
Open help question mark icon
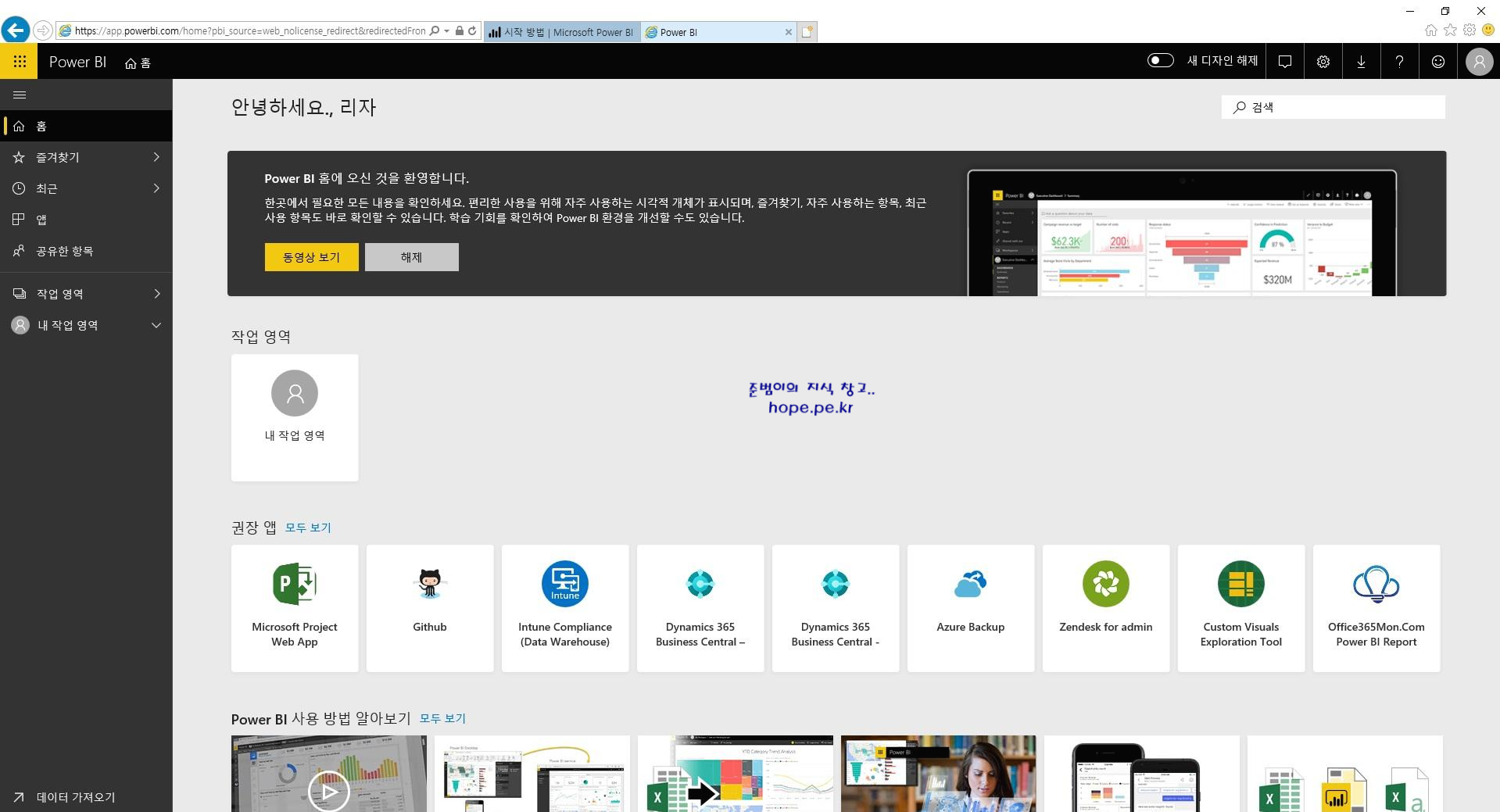pyautogui.click(x=1399, y=61)
